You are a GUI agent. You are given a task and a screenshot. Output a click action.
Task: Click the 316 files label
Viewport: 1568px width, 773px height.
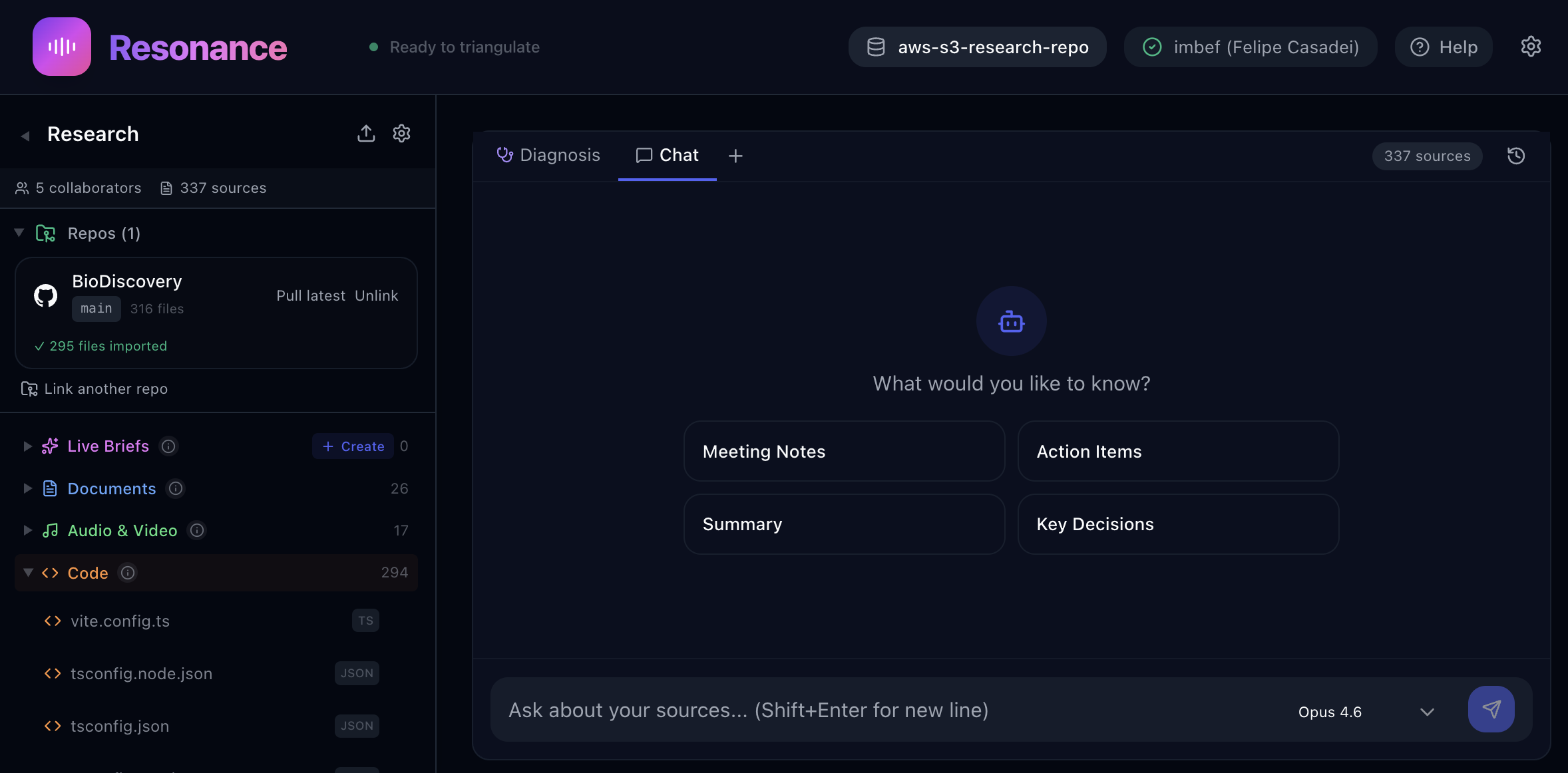(157, 309)
